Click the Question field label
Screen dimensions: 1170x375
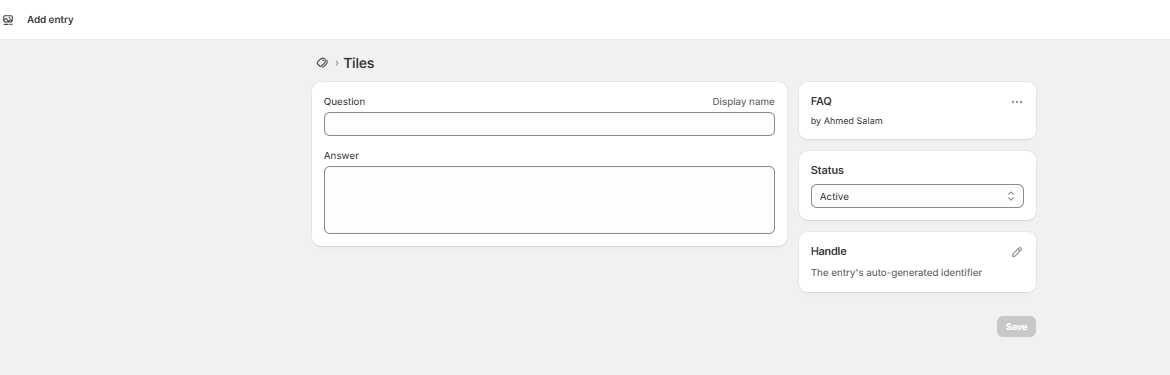point(345,102)
